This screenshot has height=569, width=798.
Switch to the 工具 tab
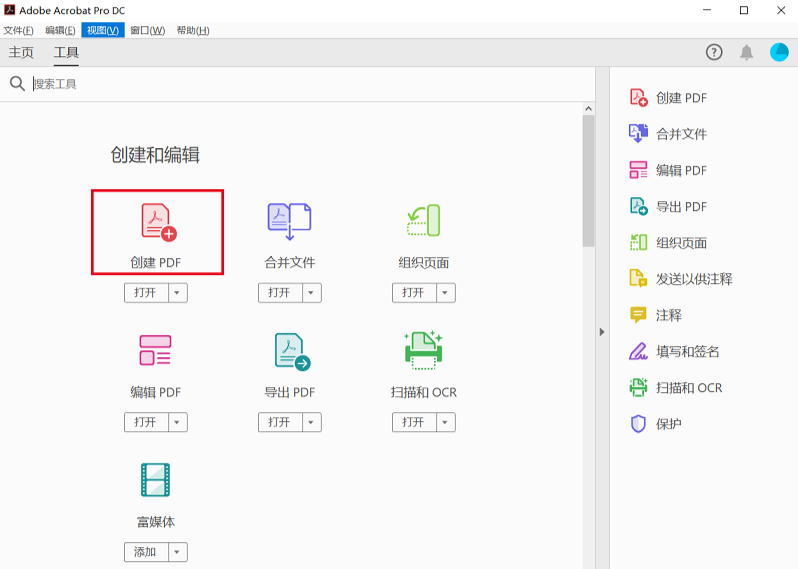pyautogui.click(x=66, y=52)
